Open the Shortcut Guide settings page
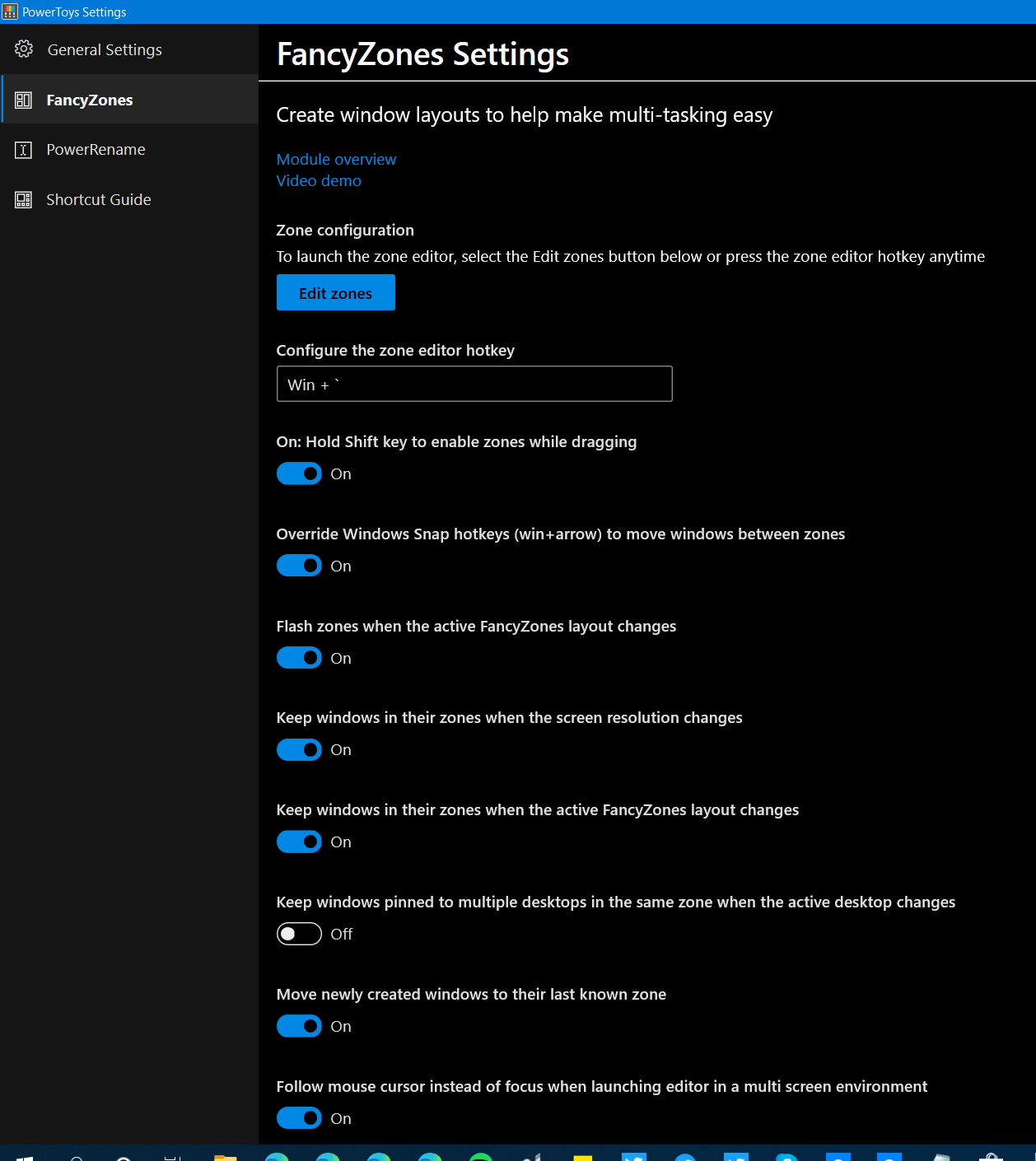Screen dimensions: 1036x1161 tap(98, 198)
